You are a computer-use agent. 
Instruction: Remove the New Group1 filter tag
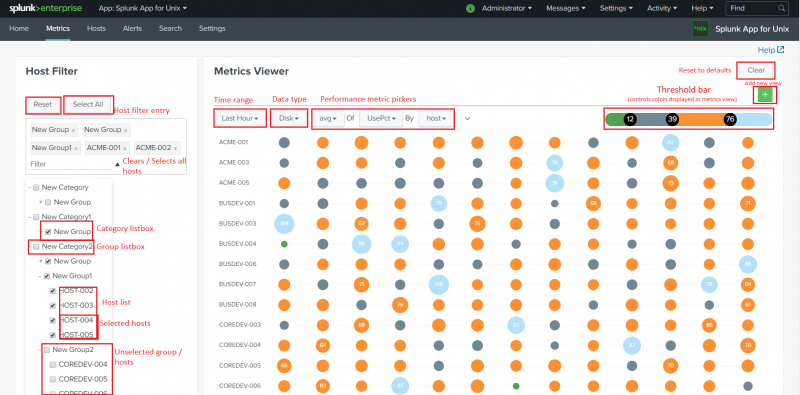76,149
